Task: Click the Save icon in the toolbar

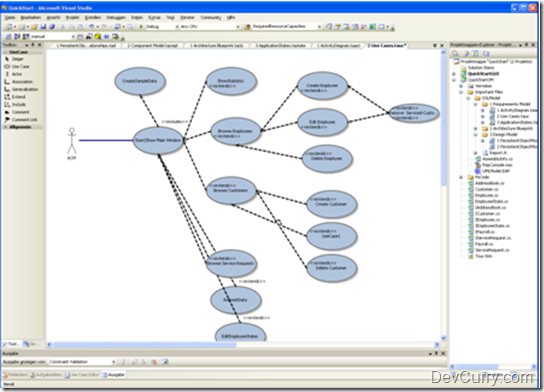Action: point(43,27)
